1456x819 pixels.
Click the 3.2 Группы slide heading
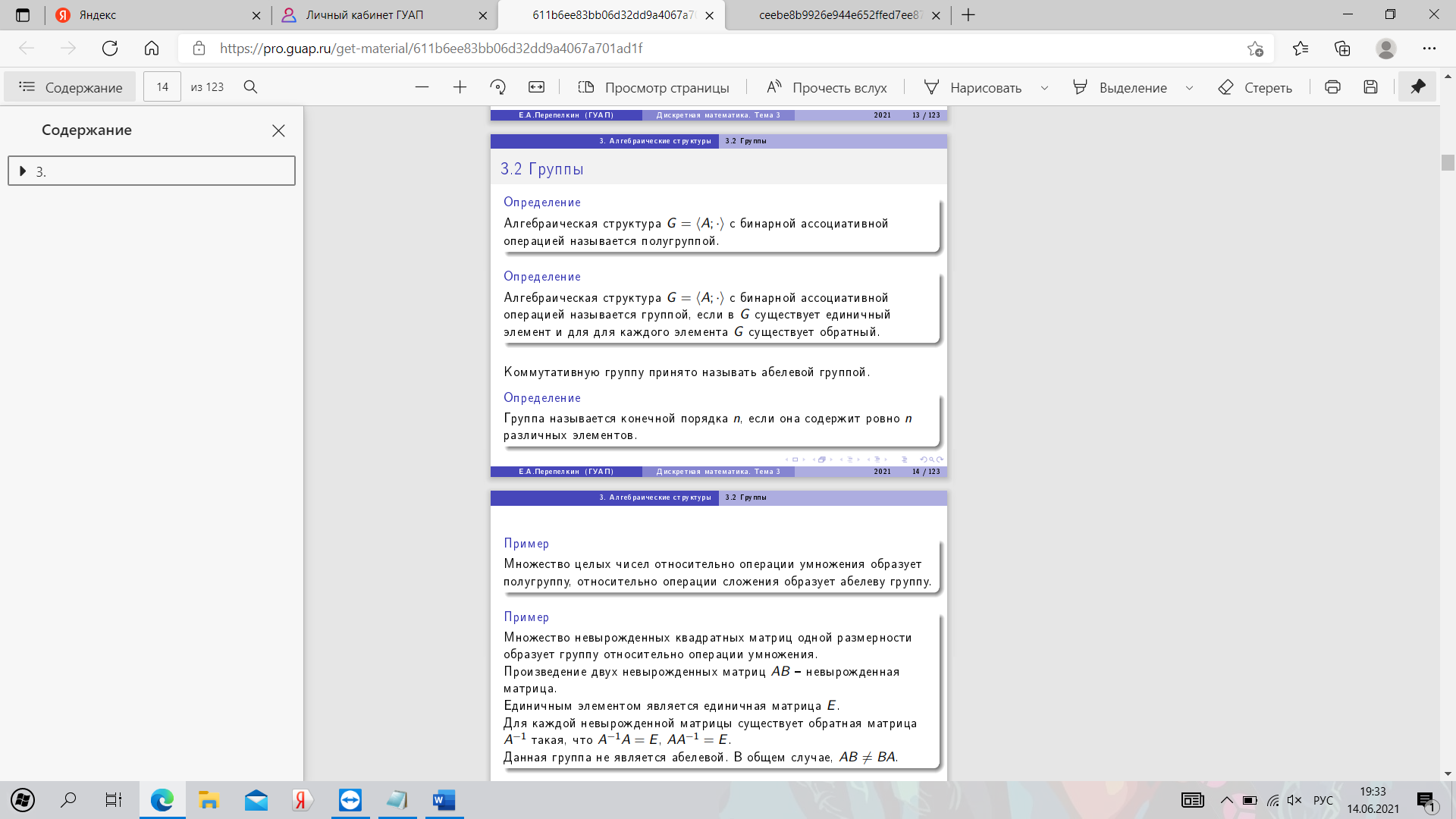point(541,168)
